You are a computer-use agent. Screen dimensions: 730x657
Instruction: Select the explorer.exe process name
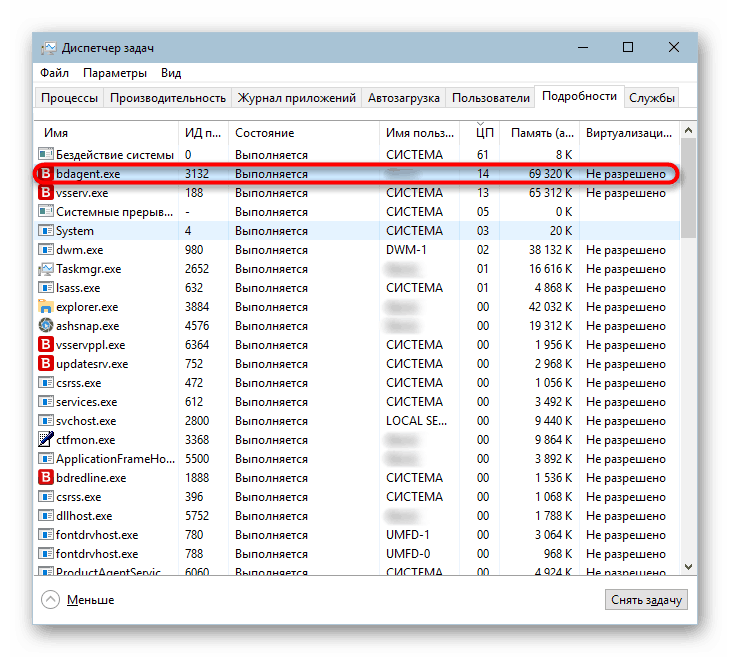pos(87,307)
